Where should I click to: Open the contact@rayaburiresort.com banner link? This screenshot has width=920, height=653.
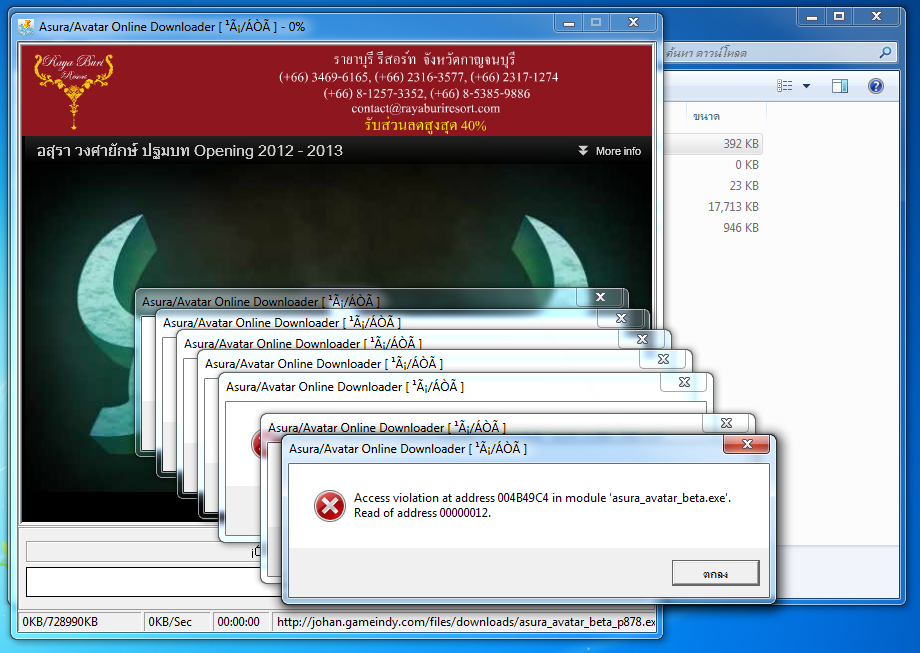(x=425, y=109)
